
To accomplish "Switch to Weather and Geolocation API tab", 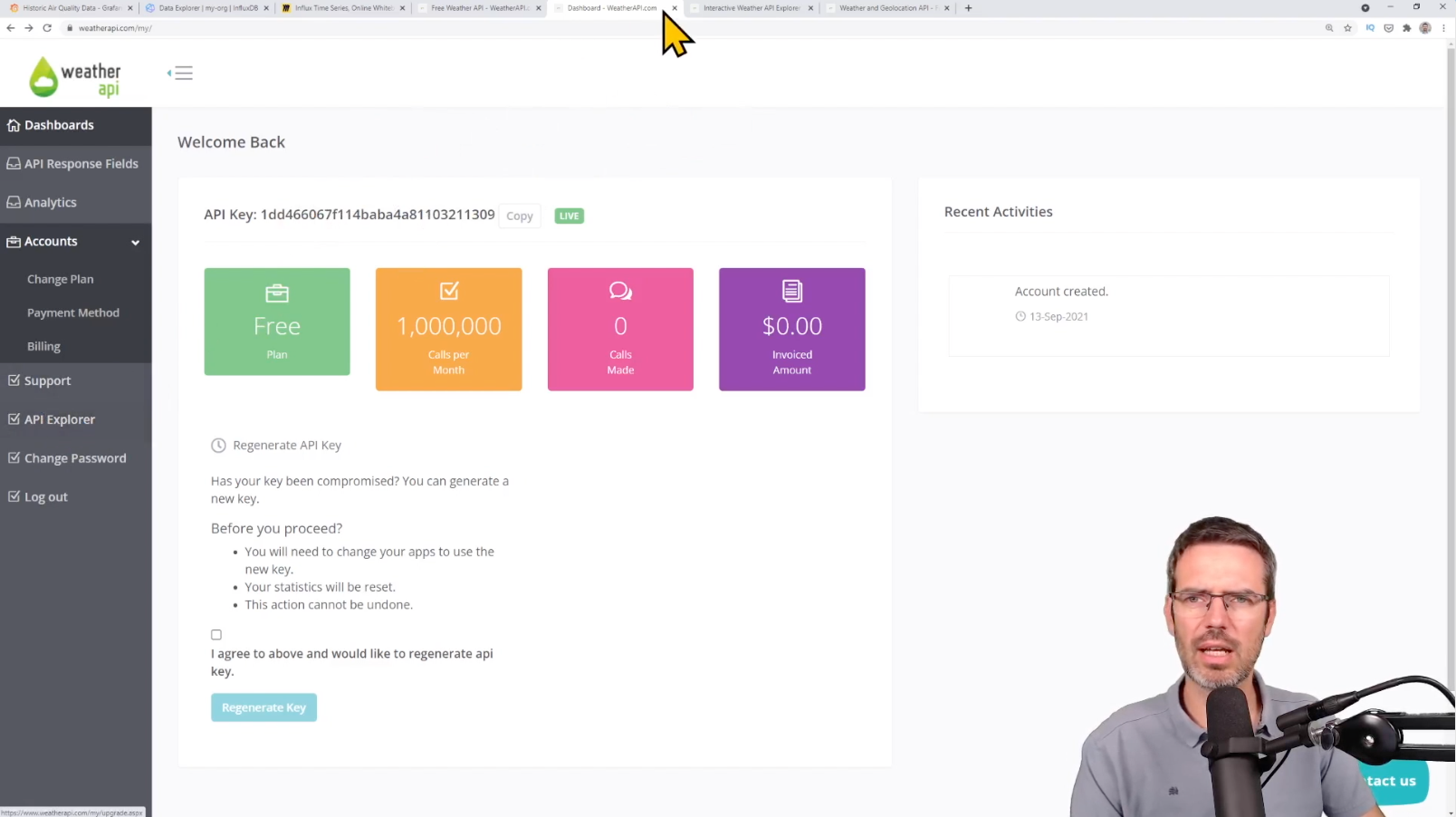I will pyautogui.click(x=887, y=8).
